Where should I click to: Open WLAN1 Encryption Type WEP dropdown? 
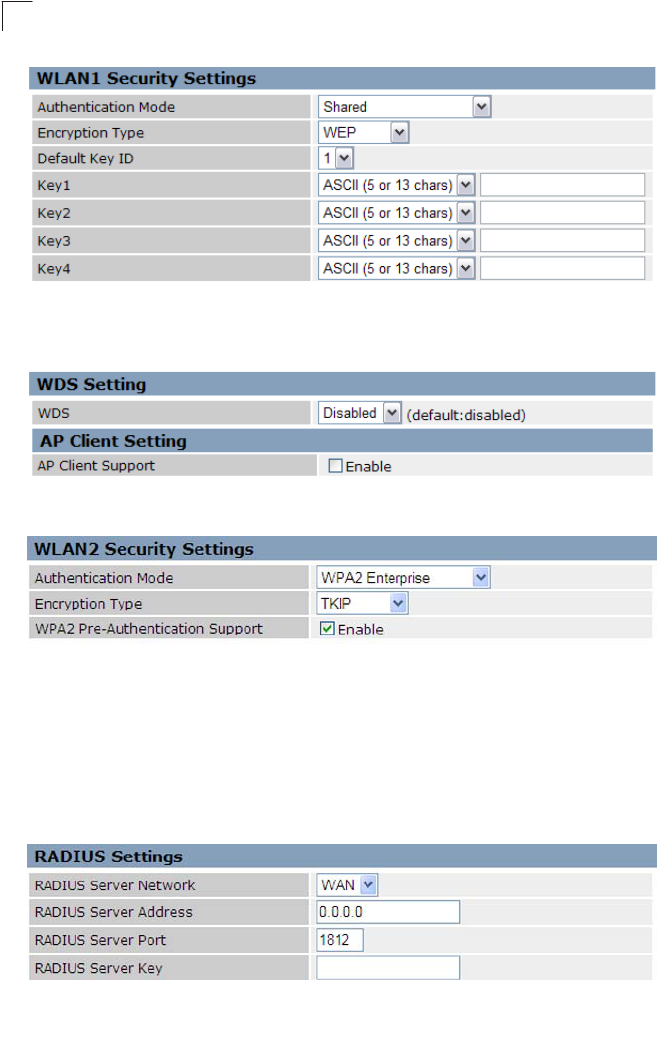pyautogui.click(x=365, y=133)
